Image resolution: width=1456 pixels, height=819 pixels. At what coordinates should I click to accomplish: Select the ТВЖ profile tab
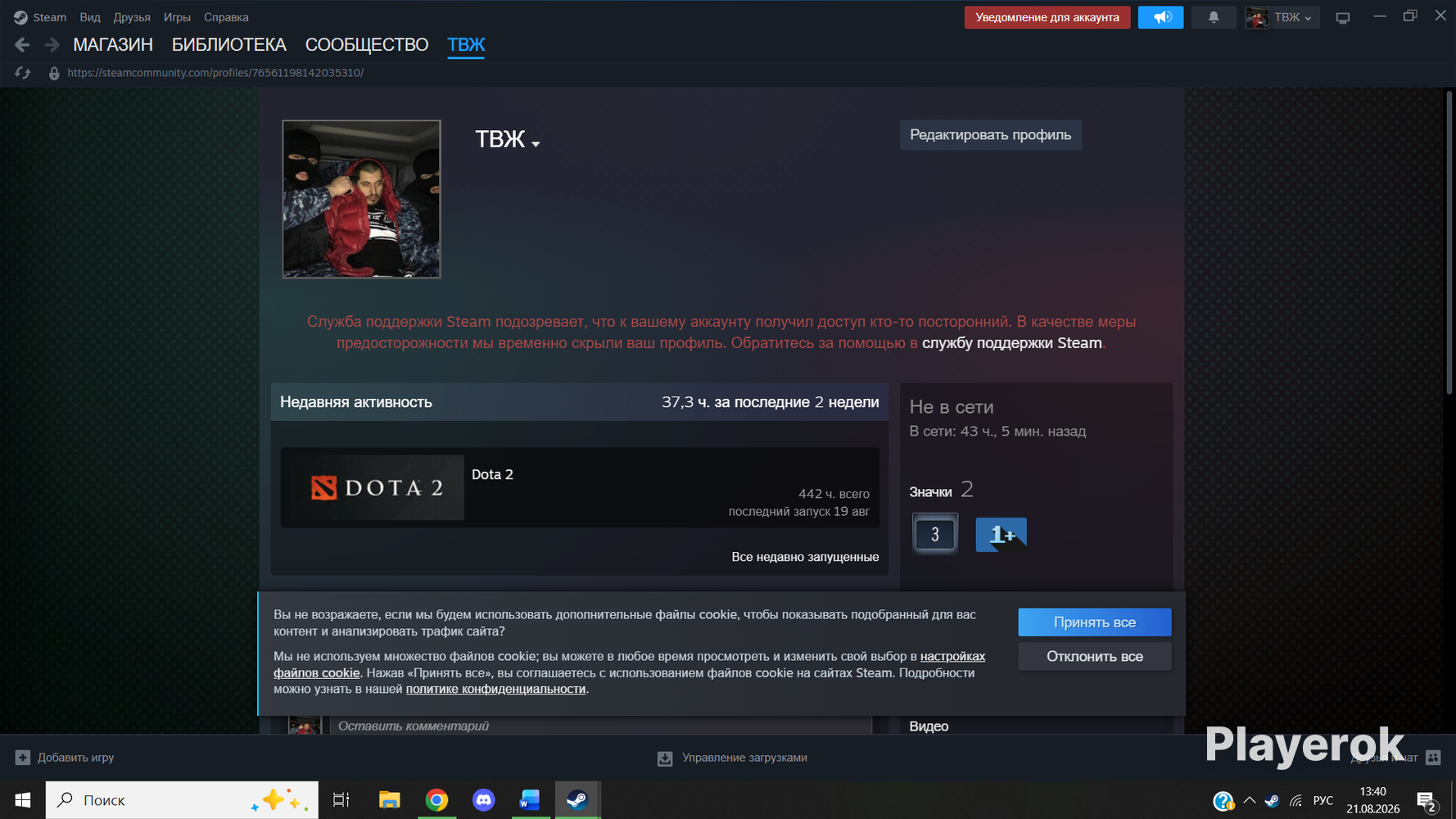pos(466,45)
